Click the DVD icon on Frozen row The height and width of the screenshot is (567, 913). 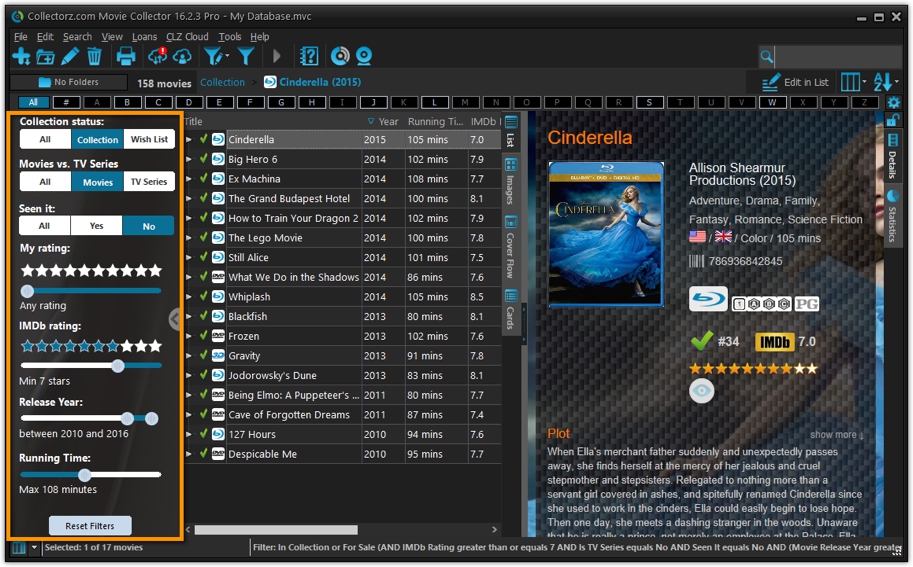pos(218,336)
